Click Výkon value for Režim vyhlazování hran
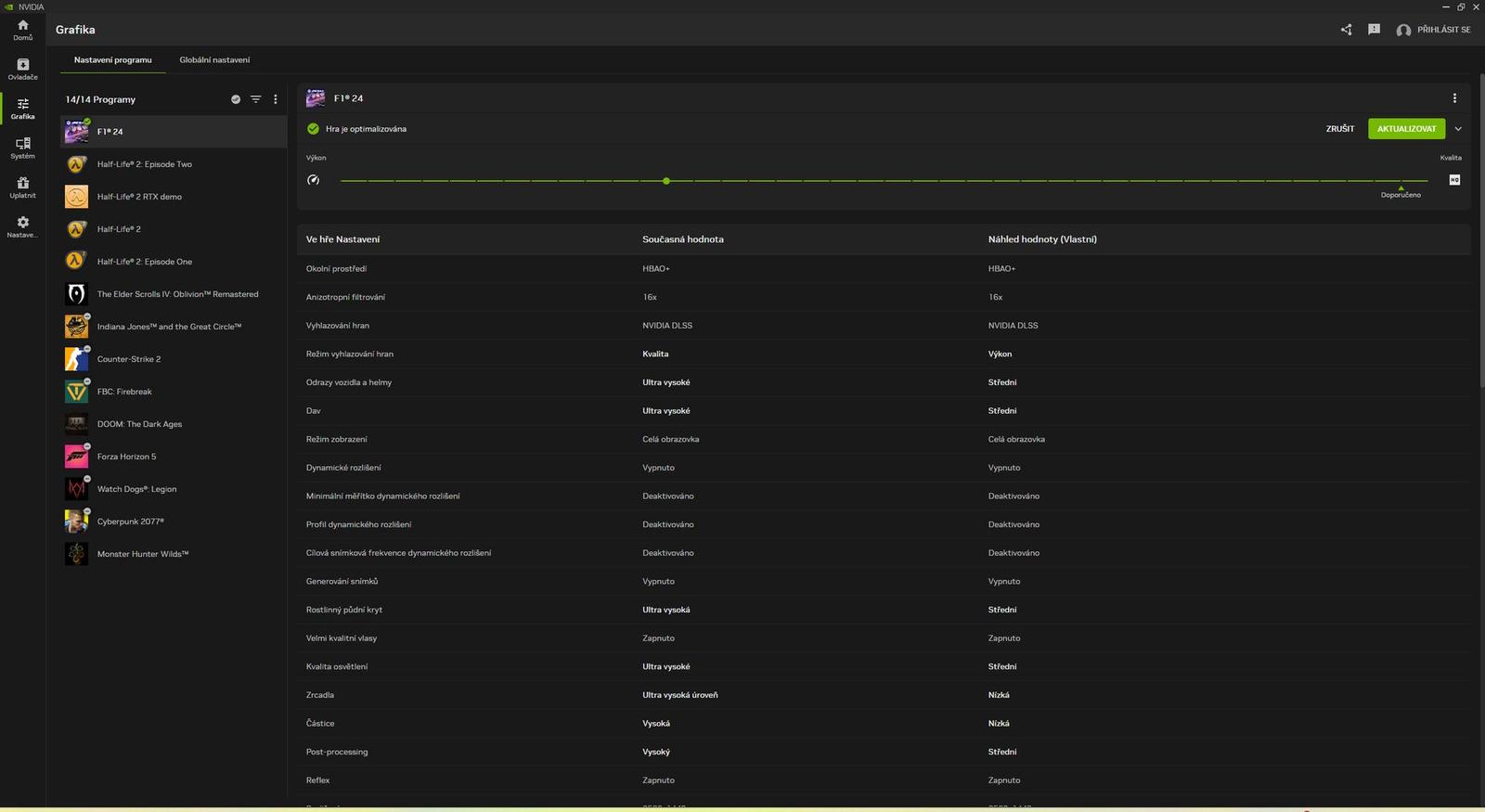Image resolution: width=1485 pixels, height=812 pixels. tap(1000, 354)
